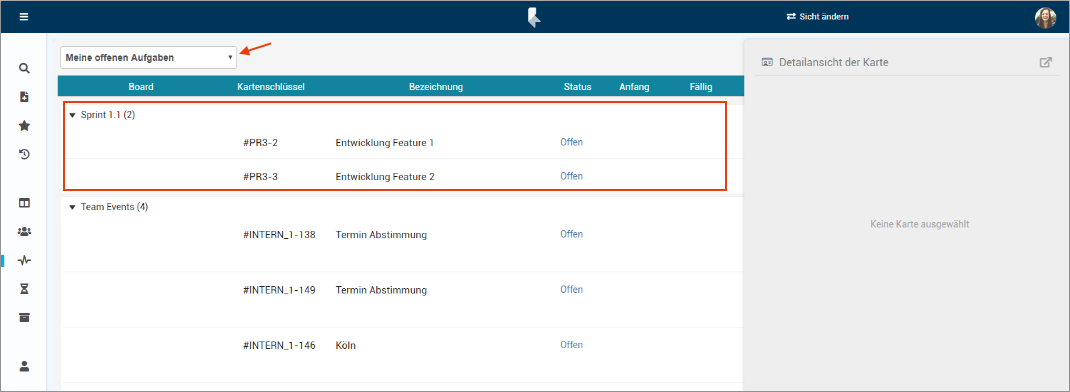Click Offen status of #INTERN_1-149
1070x392 pixels.
pos(572,290)
